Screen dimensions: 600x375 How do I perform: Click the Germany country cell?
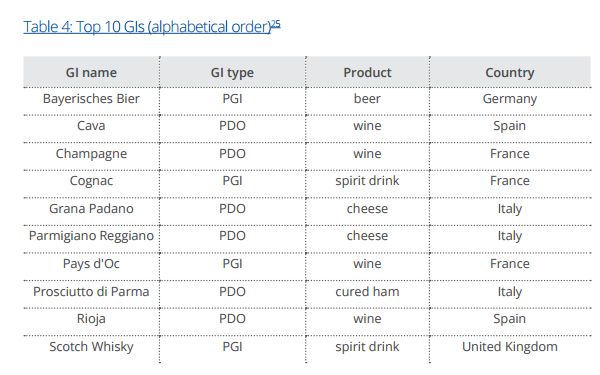(510, 99)
